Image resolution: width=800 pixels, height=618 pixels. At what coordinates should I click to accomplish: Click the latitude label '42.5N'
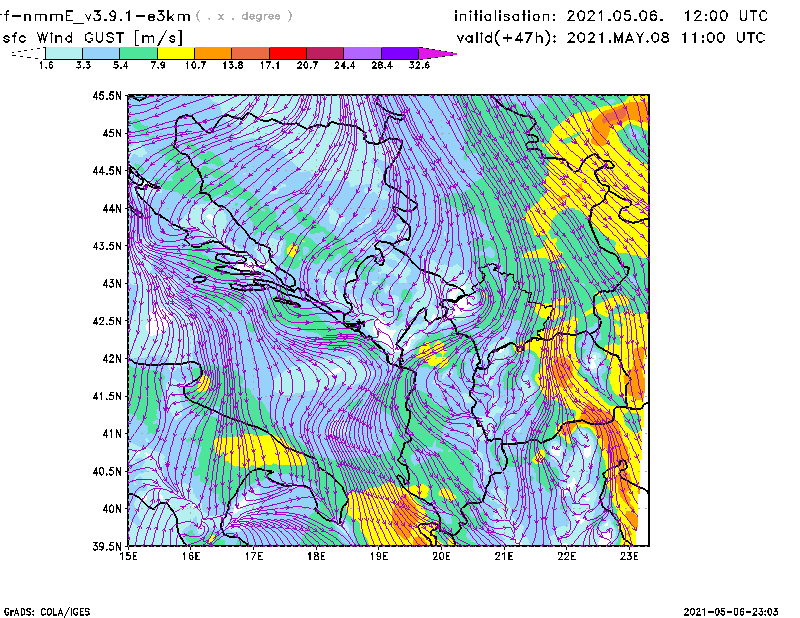[107, 321]
